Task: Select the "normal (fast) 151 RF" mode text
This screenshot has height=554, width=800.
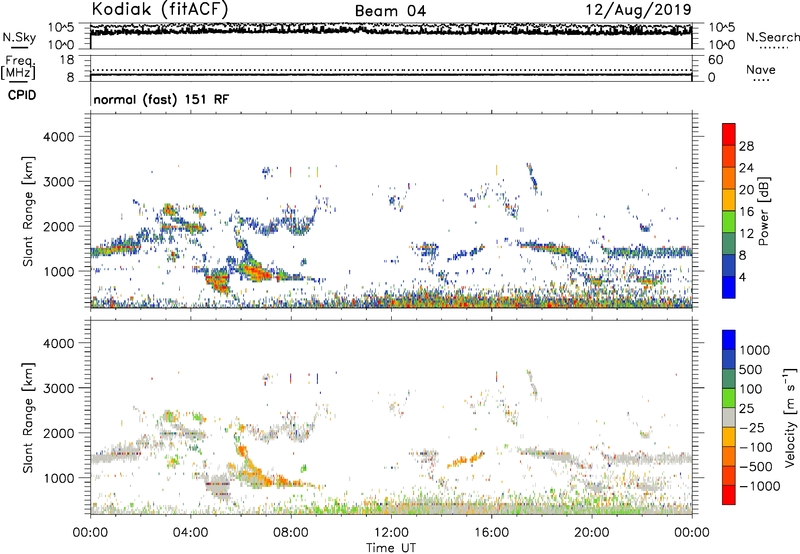Action: point(161,99)
